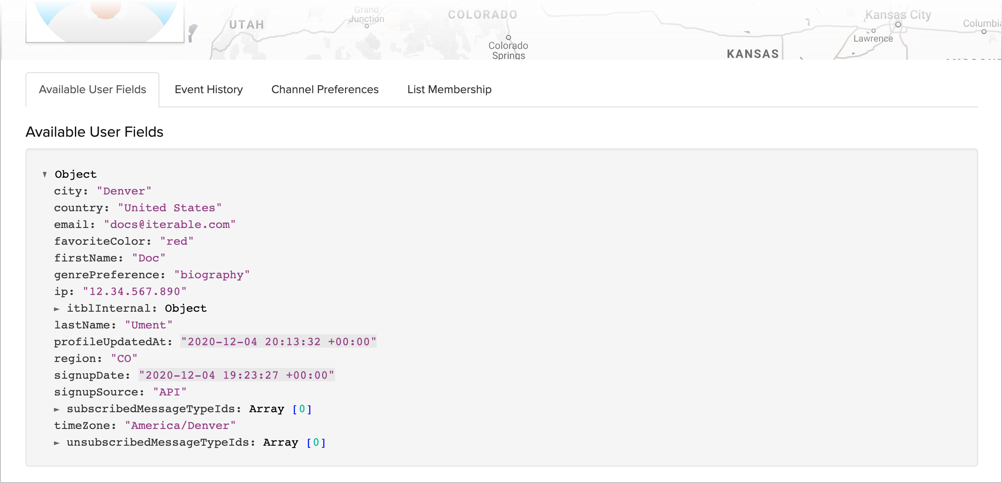Select the timeZone value America/Denver

click(180, 426)
